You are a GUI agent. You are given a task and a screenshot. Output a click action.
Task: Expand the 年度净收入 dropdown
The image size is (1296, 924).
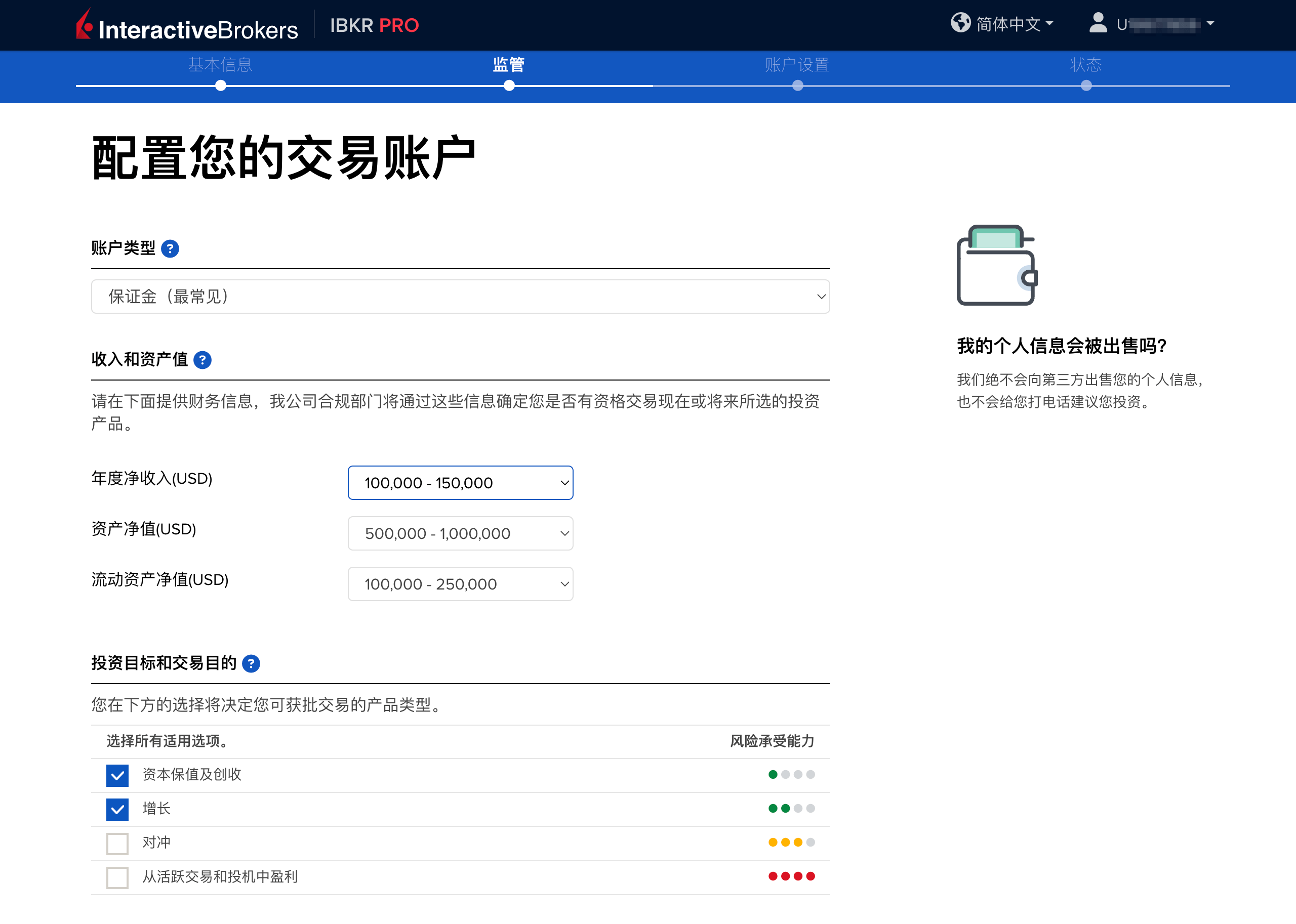click(x=461, y=482)
